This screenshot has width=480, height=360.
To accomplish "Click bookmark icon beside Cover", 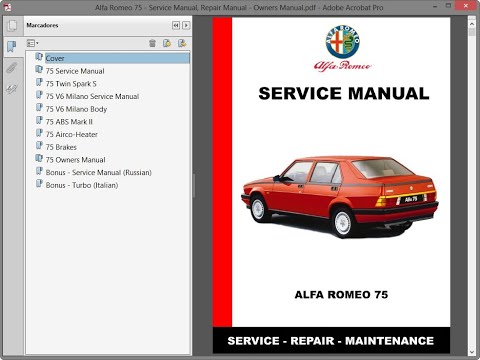I will coord(39,57).
